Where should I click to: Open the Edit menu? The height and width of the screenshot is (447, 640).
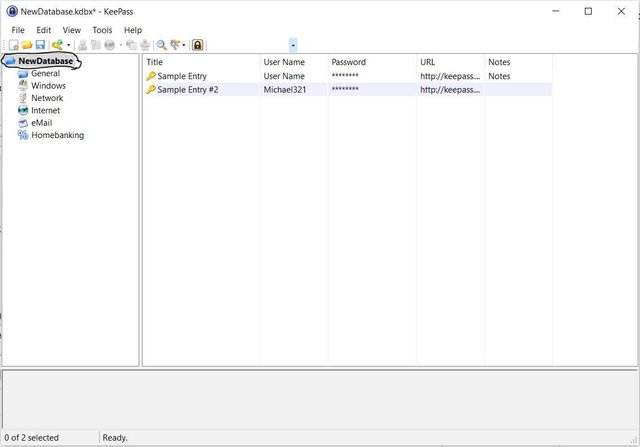click(x=44, y=30)
